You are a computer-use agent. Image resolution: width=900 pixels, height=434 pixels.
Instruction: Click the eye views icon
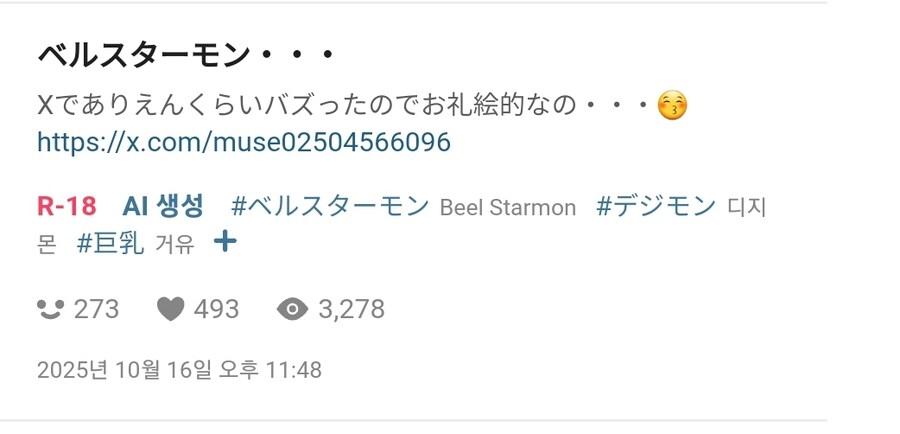[x=292, y=310]
